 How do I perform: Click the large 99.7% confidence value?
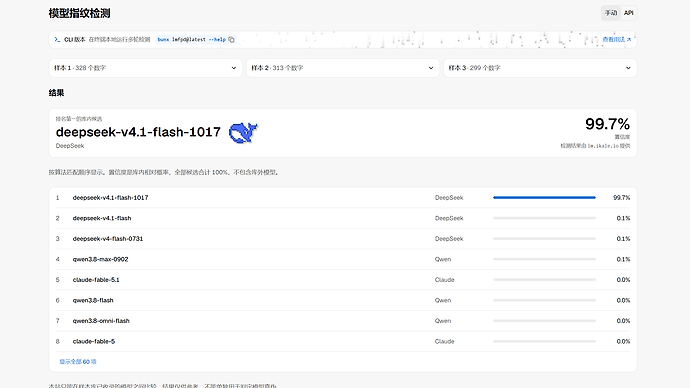(x=607, y=124)
